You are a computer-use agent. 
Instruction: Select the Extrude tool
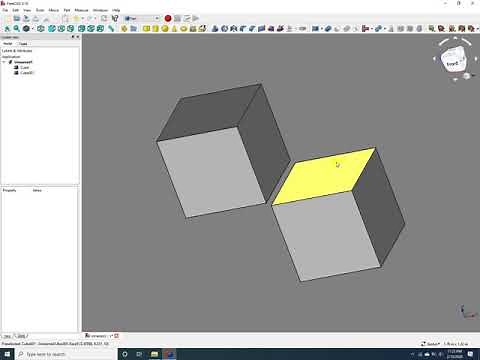click(215, 29)
